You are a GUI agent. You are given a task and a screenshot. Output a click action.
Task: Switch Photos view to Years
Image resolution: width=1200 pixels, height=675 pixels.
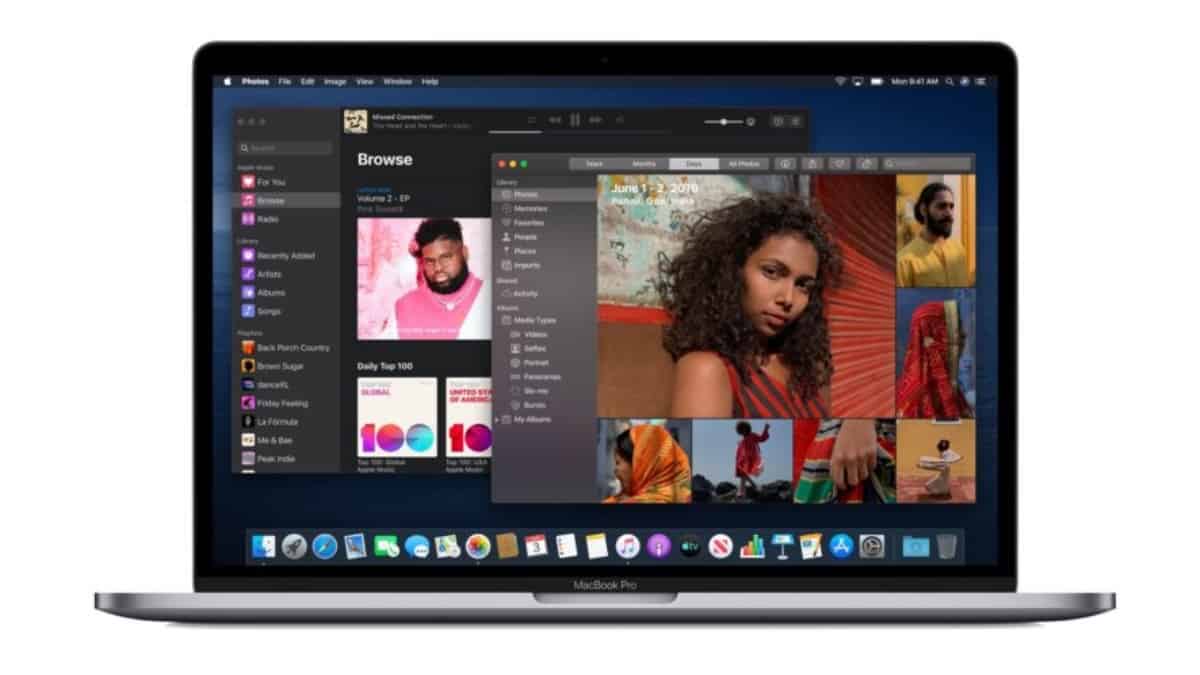pos(594,163)
